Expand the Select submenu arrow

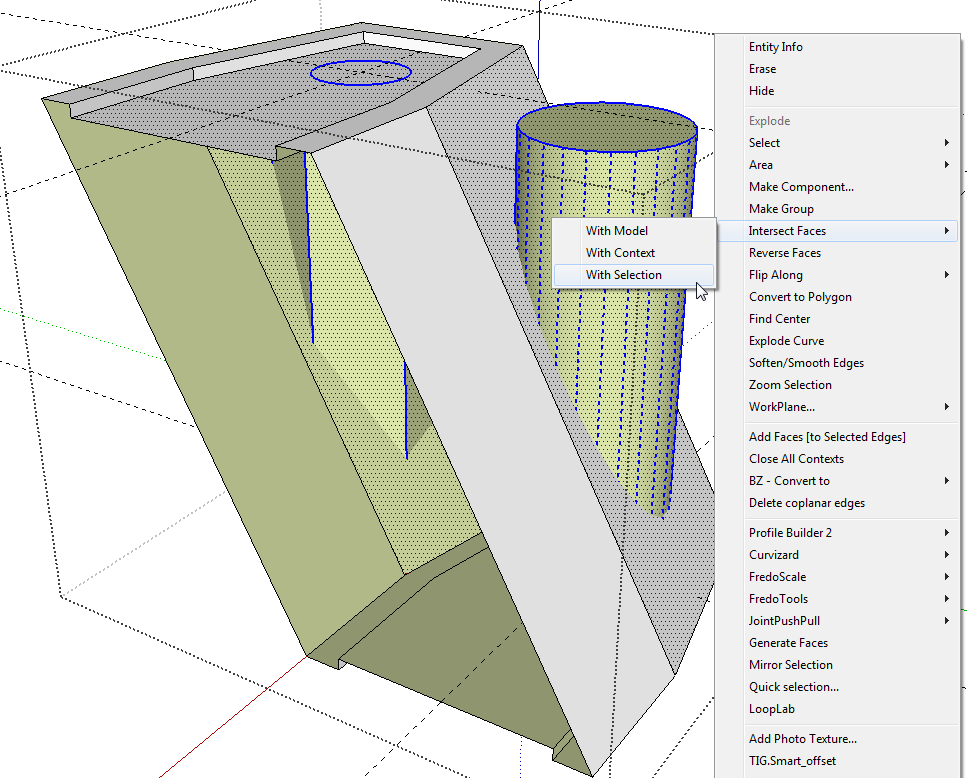946,143
